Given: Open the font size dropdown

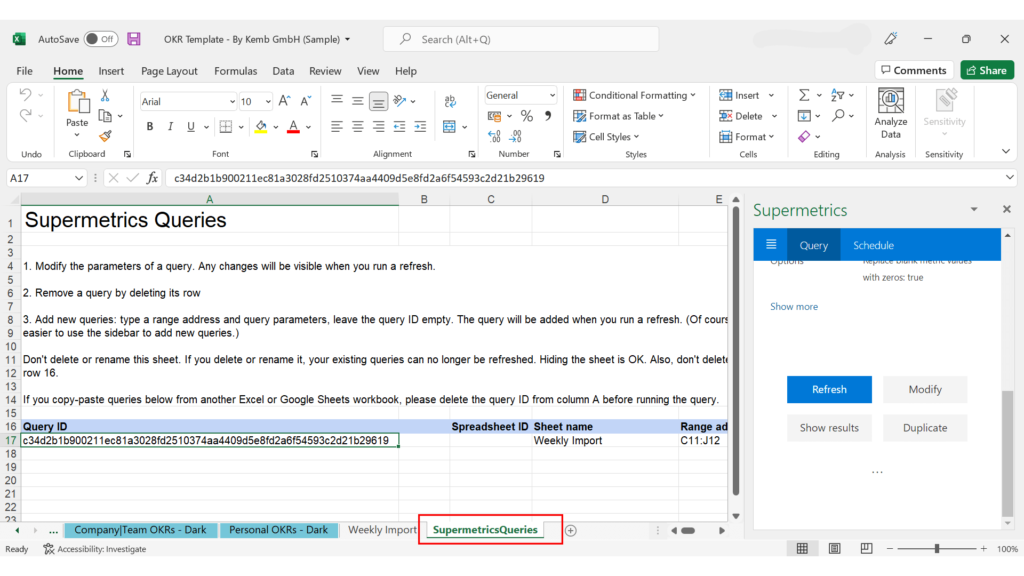Looking at the screenshot, I should tap(268, 102).
